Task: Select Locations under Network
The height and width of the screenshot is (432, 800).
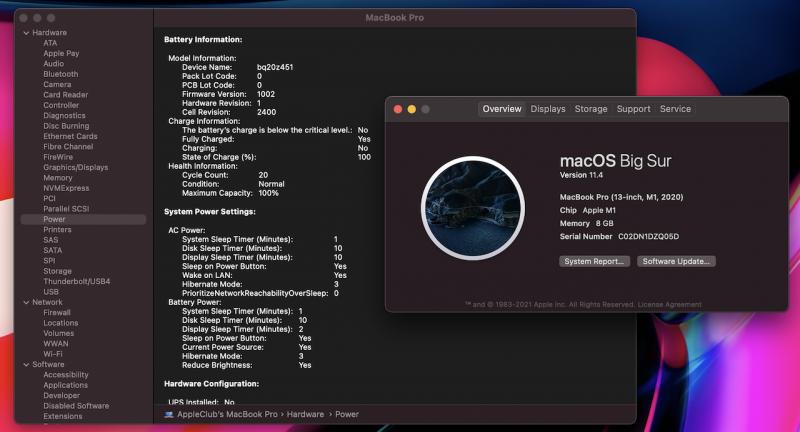Action: click(x=61, y=323)
